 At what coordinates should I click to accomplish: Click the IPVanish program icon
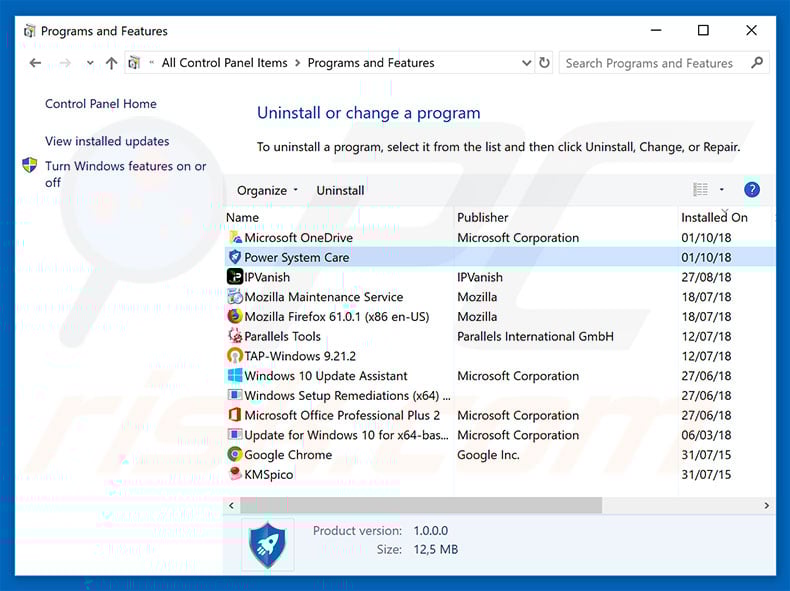click(235, 277)
